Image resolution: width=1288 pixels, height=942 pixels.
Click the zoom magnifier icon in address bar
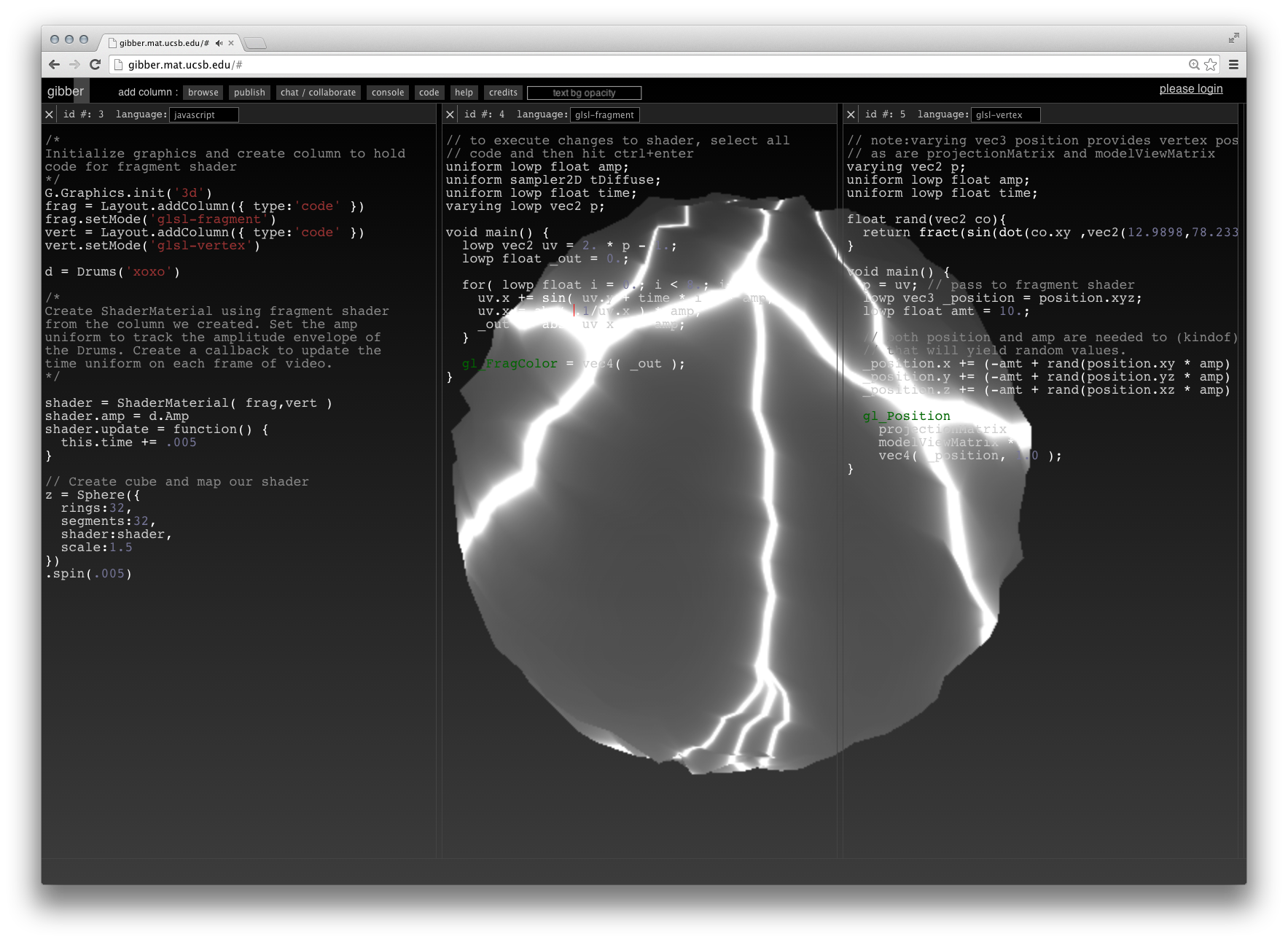1194,65
